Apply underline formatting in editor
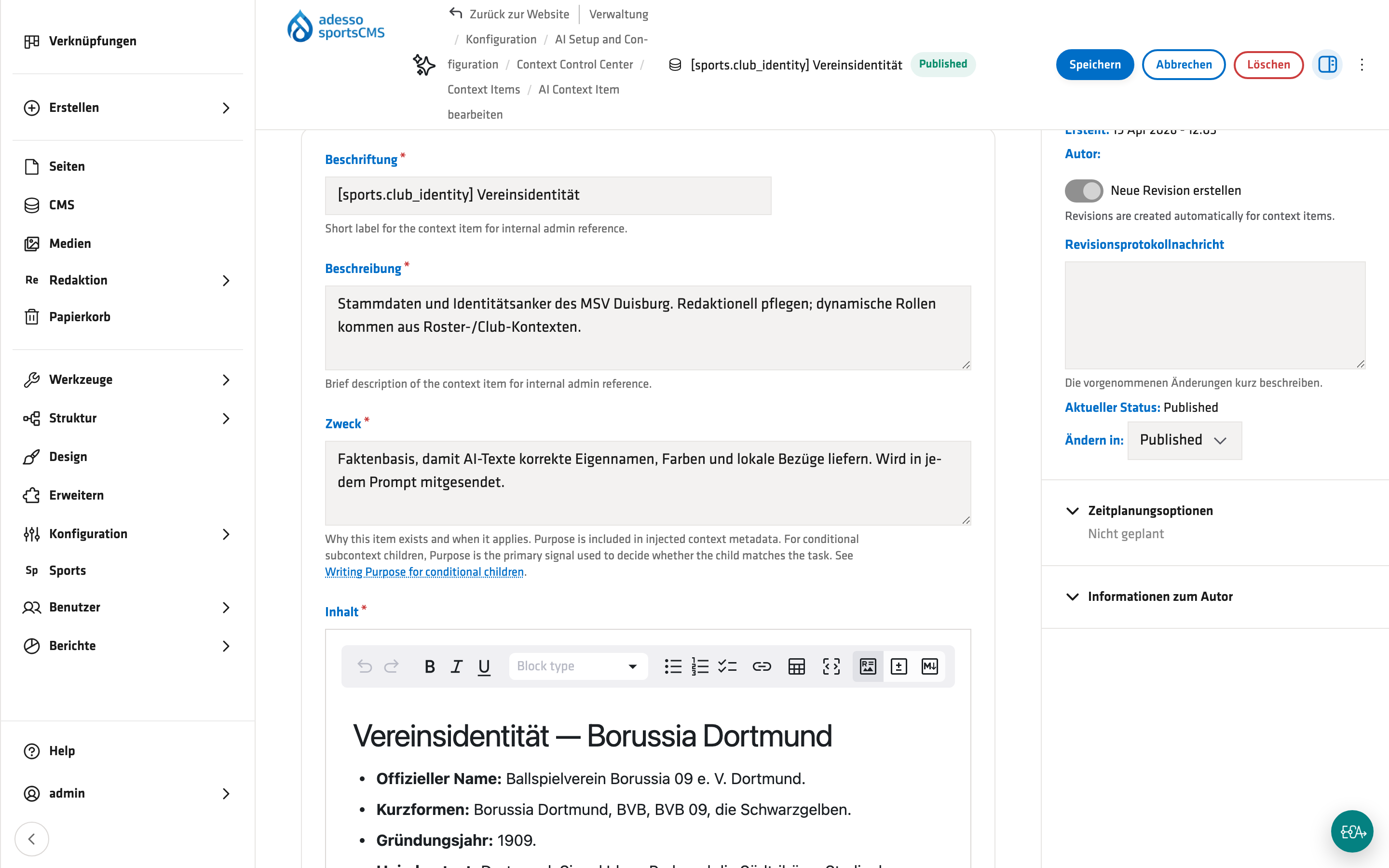 [x=484, y=666]
